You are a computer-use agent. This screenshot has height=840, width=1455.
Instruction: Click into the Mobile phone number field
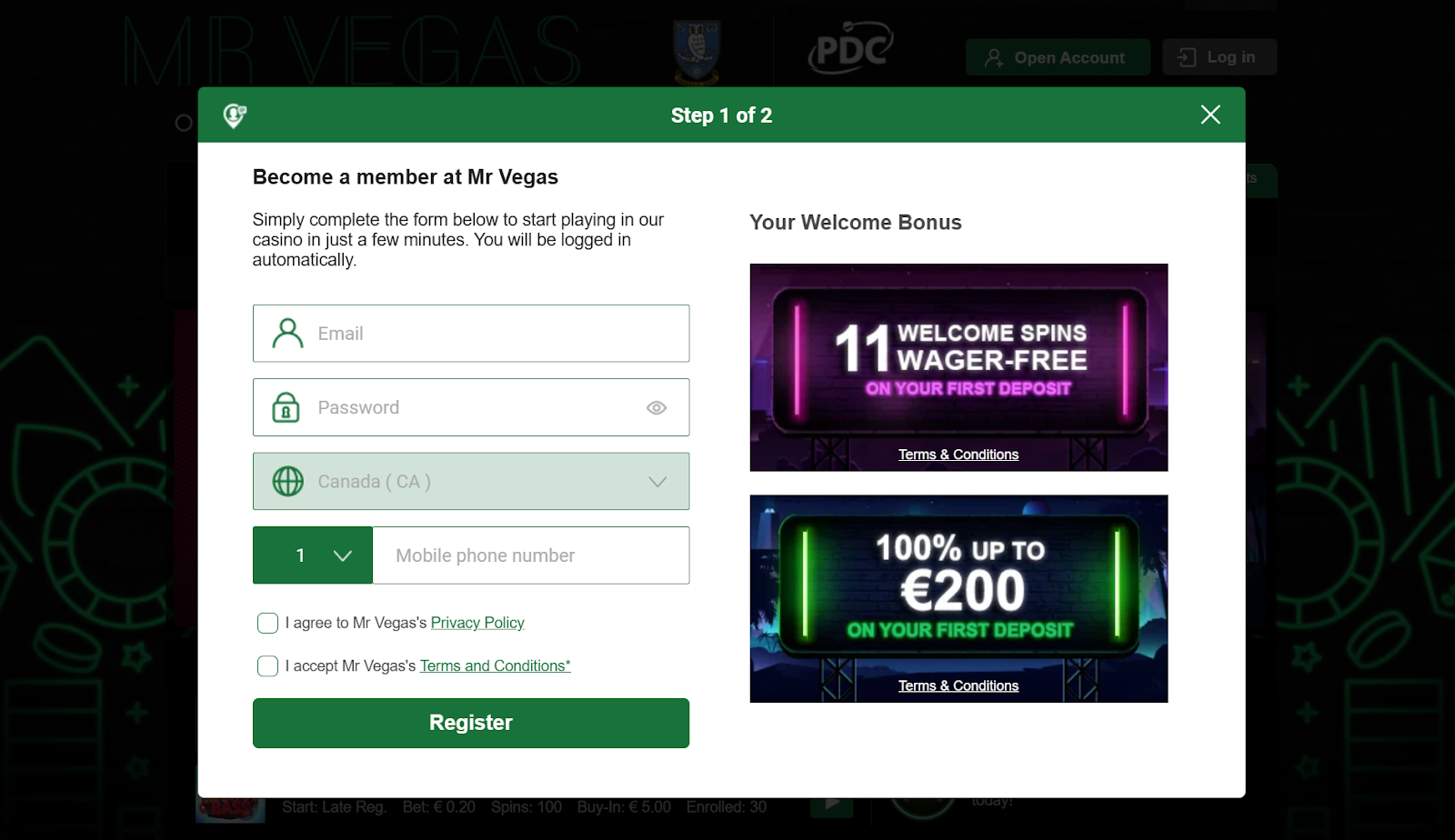point(531,555)
